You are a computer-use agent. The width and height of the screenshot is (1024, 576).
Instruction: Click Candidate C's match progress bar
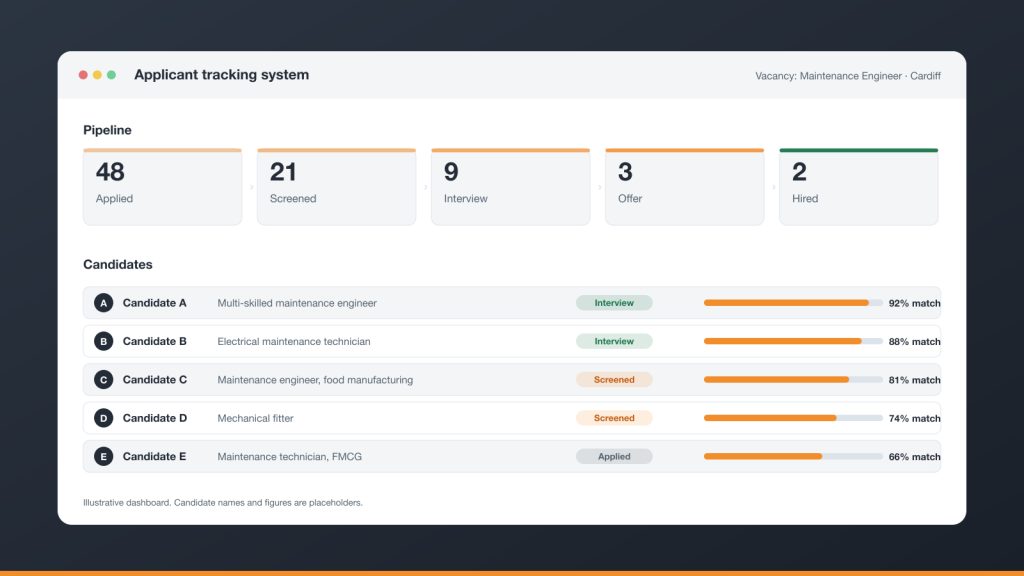(x=793, y=379)
